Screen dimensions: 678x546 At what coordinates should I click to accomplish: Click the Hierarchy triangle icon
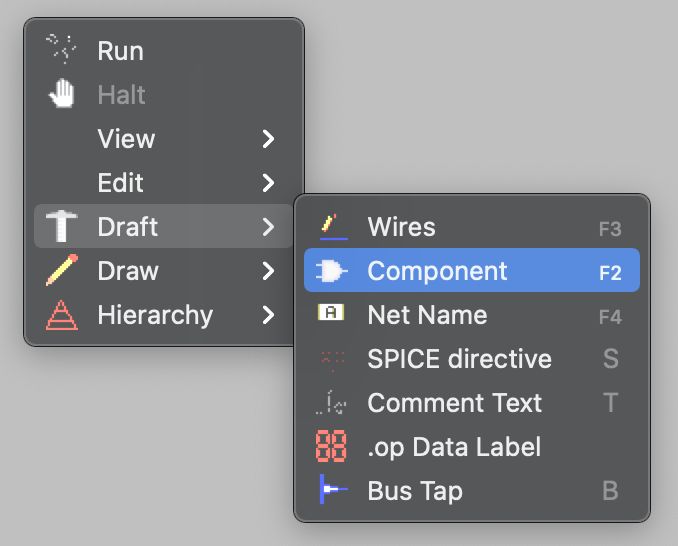pyautogui.click(x=62, y=315)
